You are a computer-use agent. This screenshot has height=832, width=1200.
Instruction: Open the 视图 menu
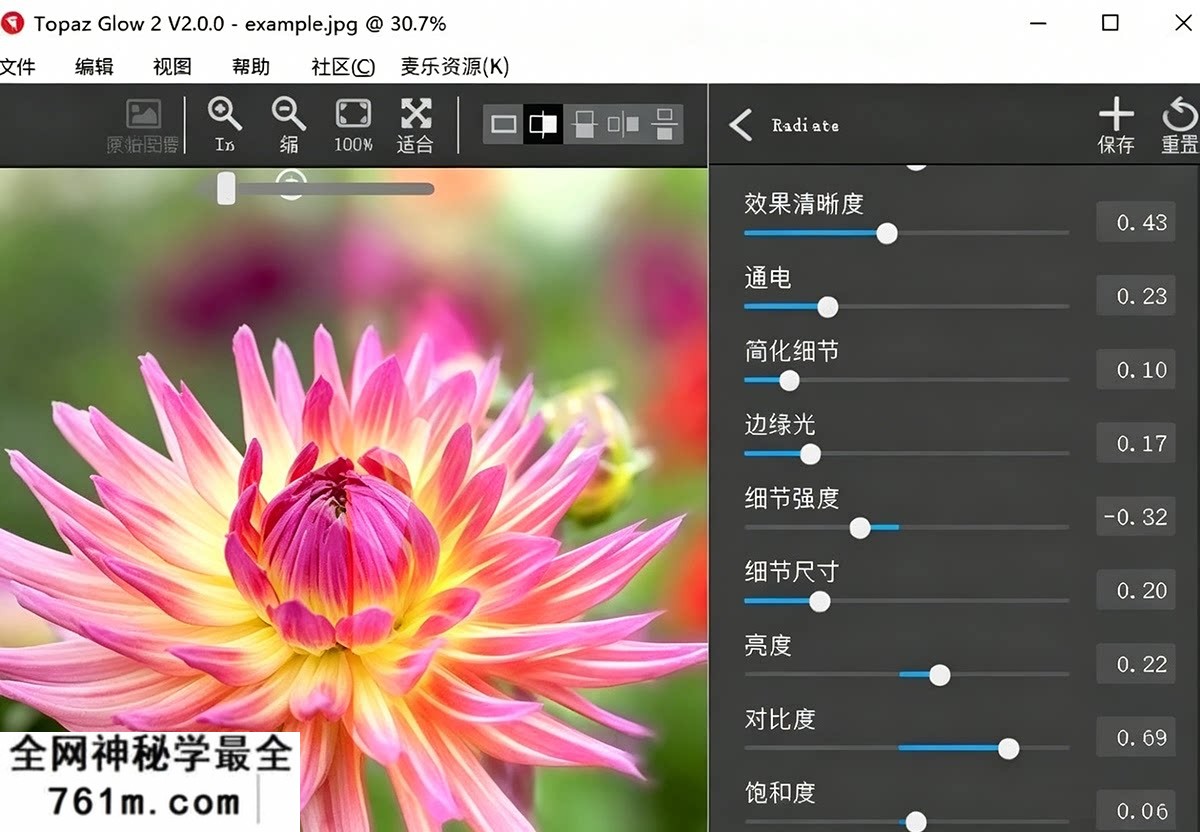coord(172,66)
